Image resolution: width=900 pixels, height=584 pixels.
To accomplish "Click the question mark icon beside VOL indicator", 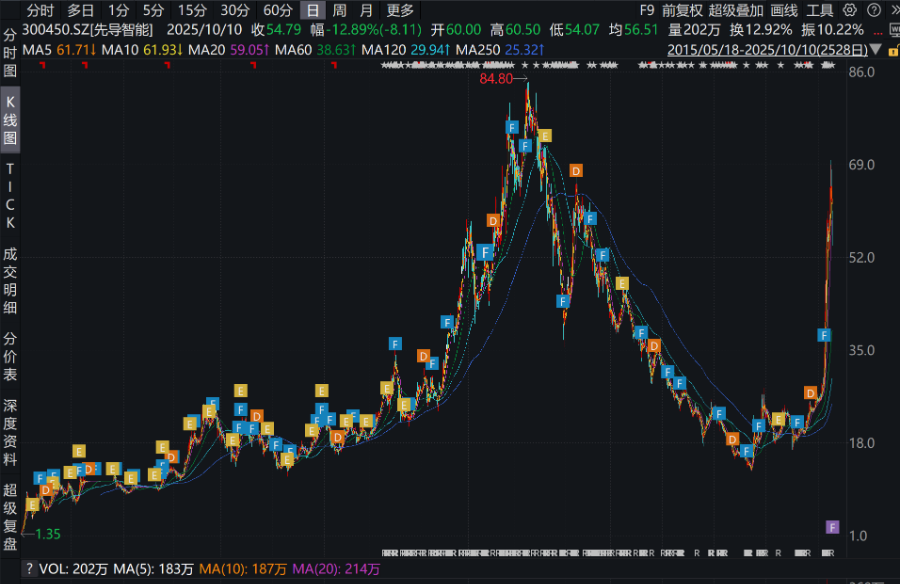I will point(29,569).
